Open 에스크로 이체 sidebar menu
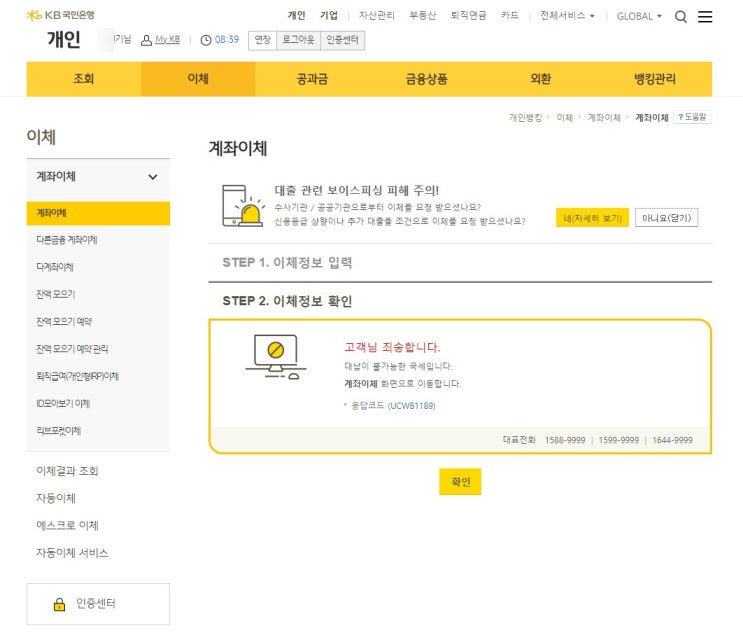Image resolution: width=743 pixels, height=642 pixels. coord(67,526)
